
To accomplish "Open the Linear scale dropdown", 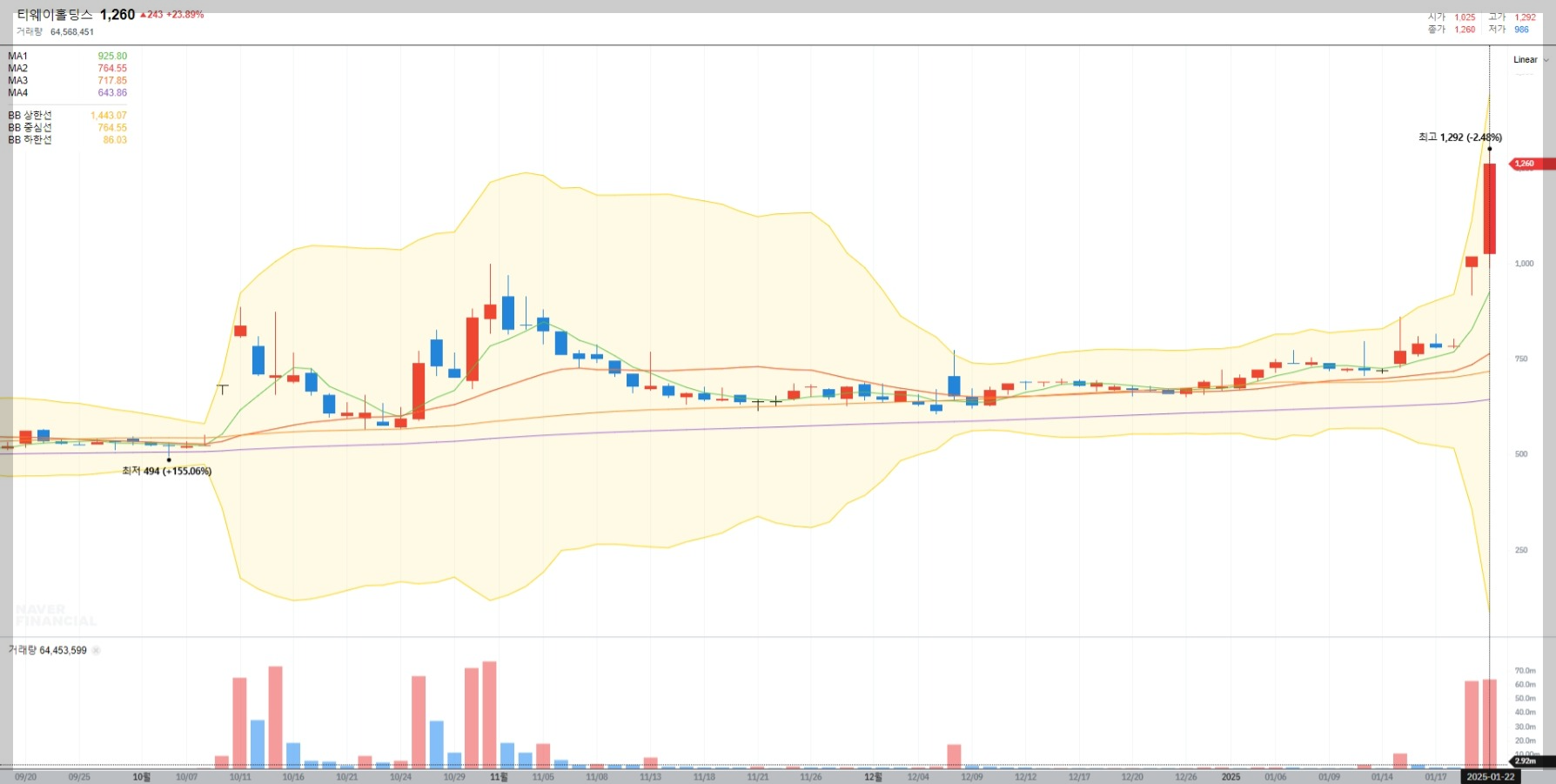I will pos(1531,60).
